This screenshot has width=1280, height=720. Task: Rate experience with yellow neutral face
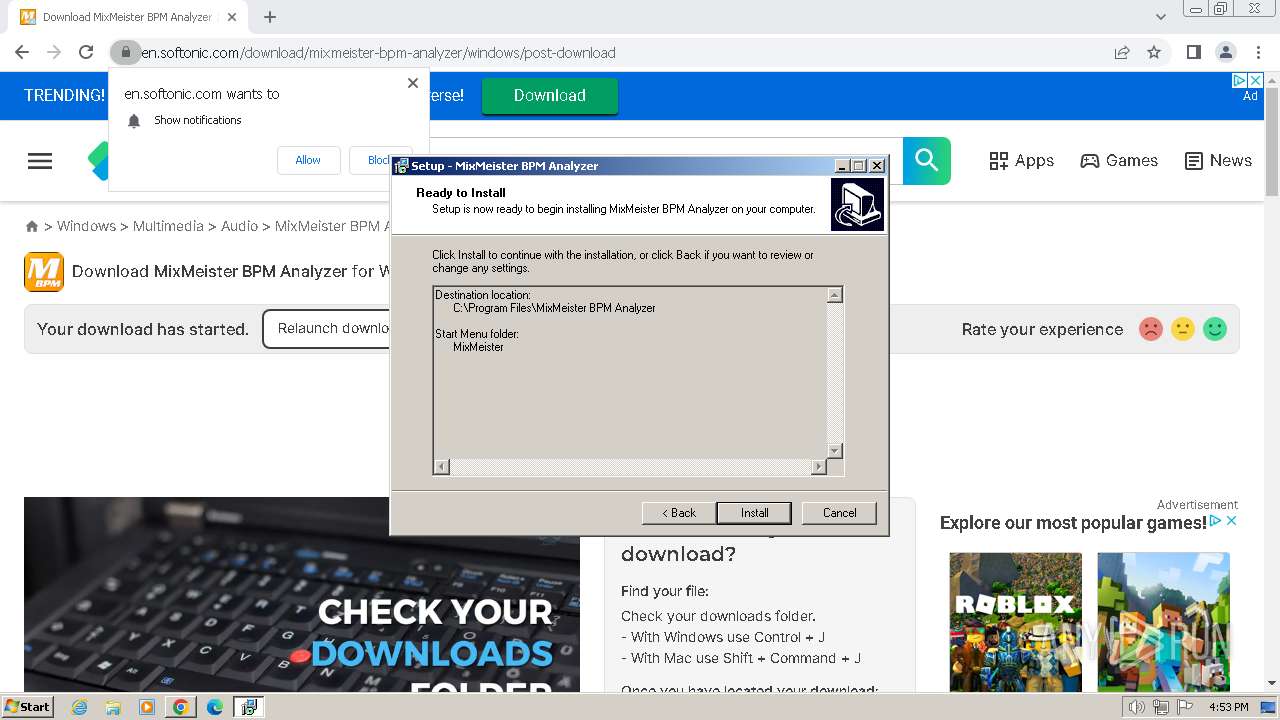point(1183,329)
